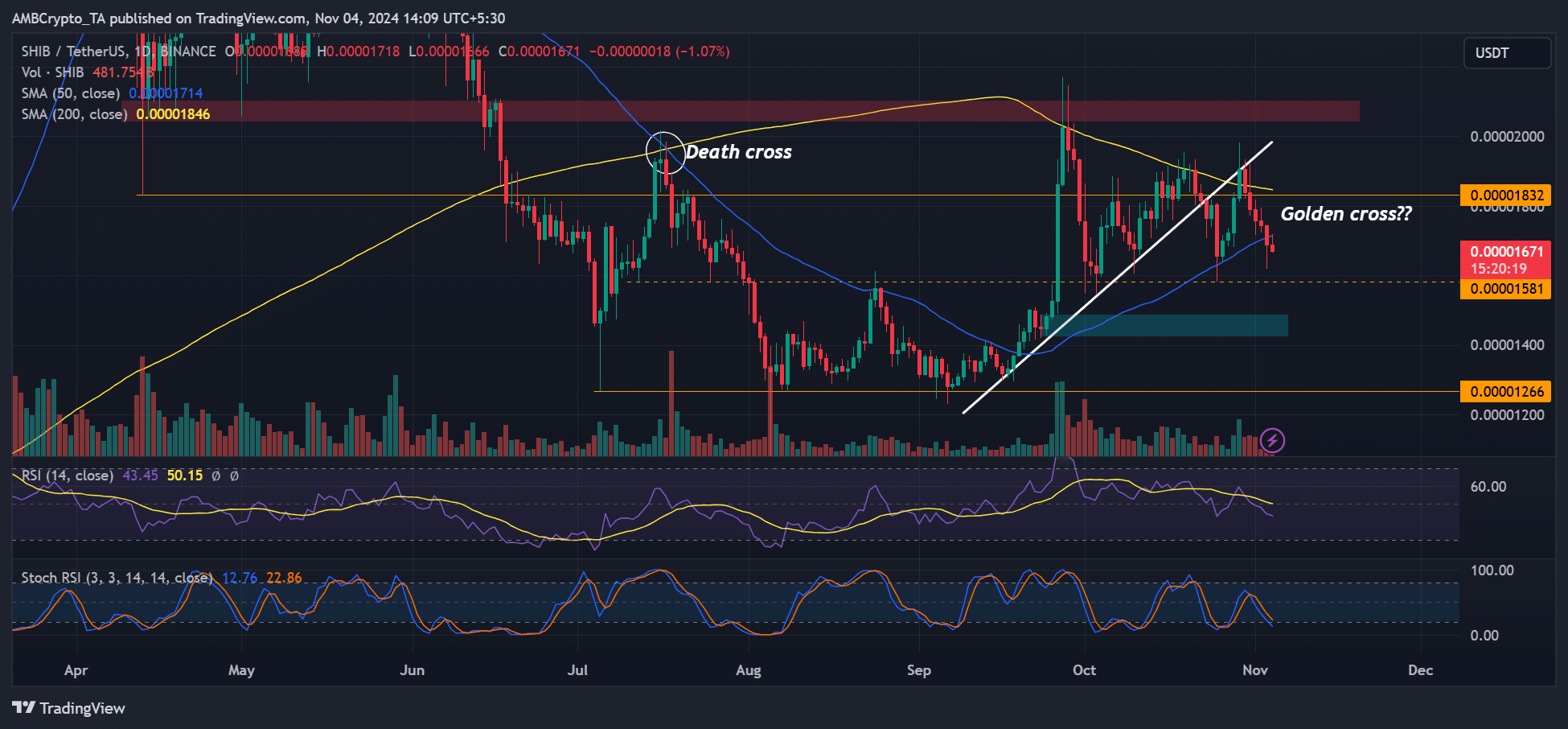The width and height of the screenshot is (1568, 729).
Task: Click the Stoch RSI value 22.86
Action: coord(284,578)
